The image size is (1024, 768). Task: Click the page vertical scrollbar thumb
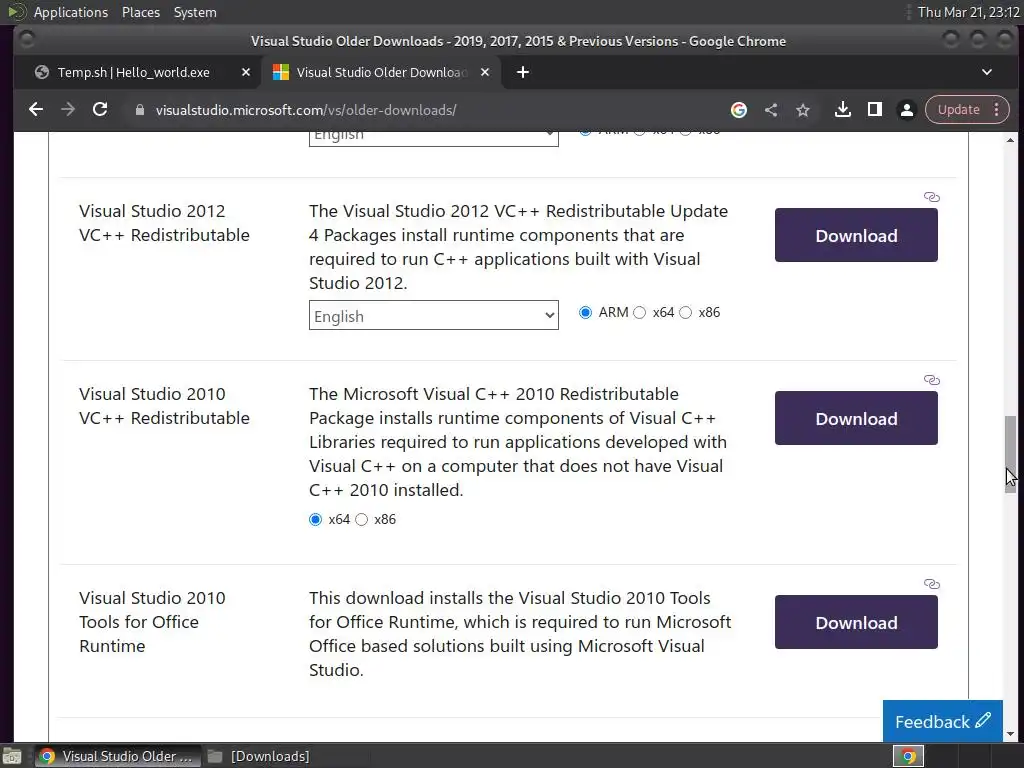click(x=1010, y=454)
